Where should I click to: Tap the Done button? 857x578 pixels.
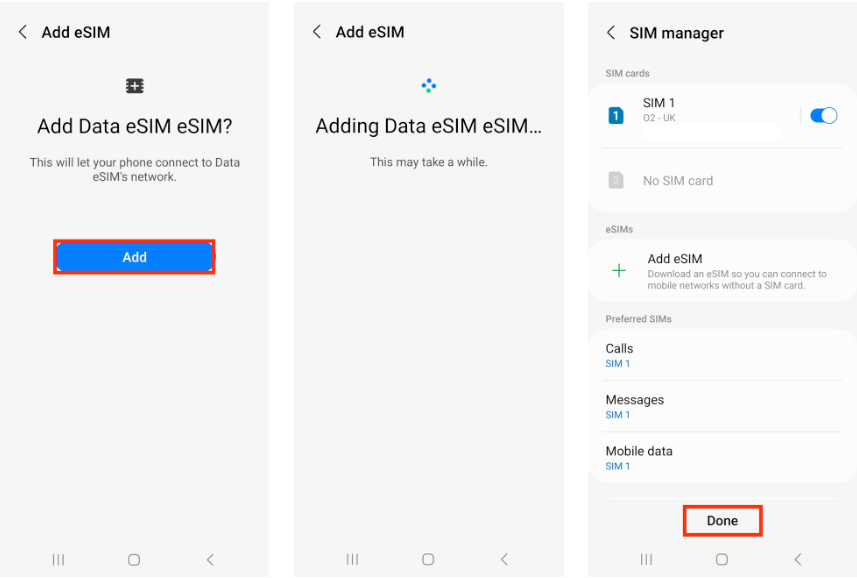tap(722, 521)
